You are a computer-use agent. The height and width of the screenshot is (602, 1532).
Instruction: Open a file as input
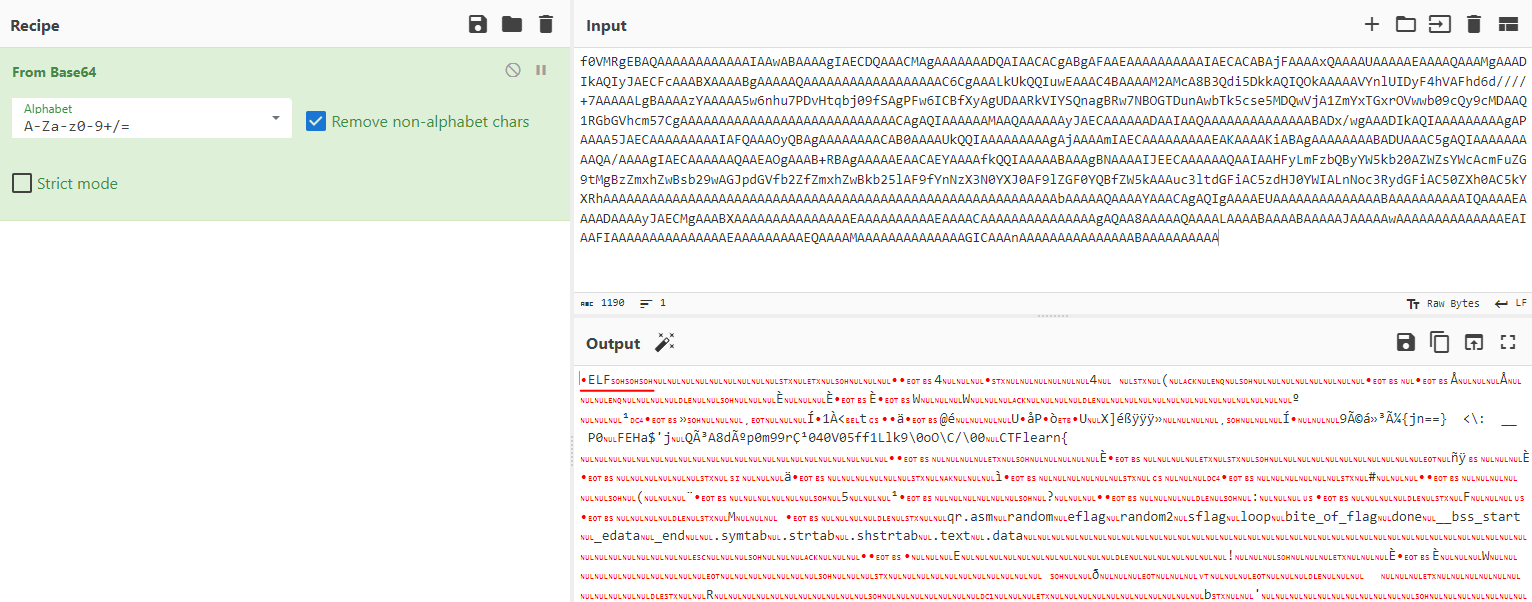click(1439, 24)
